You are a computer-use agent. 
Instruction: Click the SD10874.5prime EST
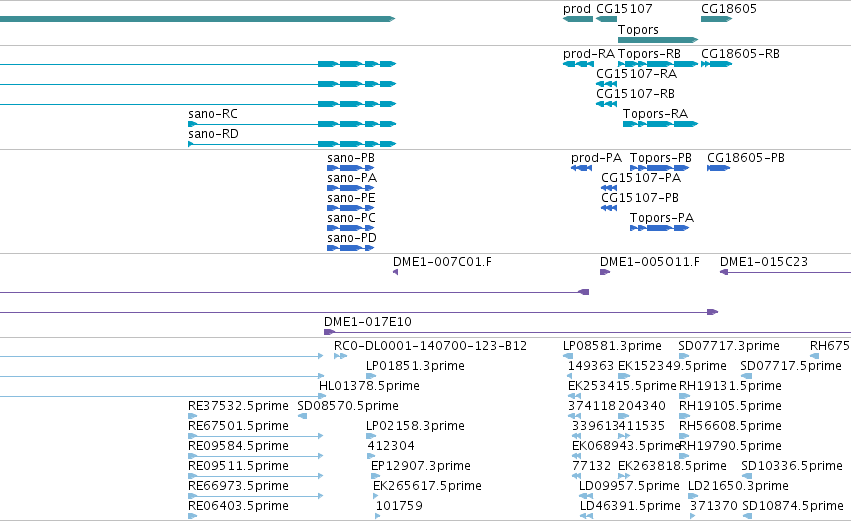[748, 516]
